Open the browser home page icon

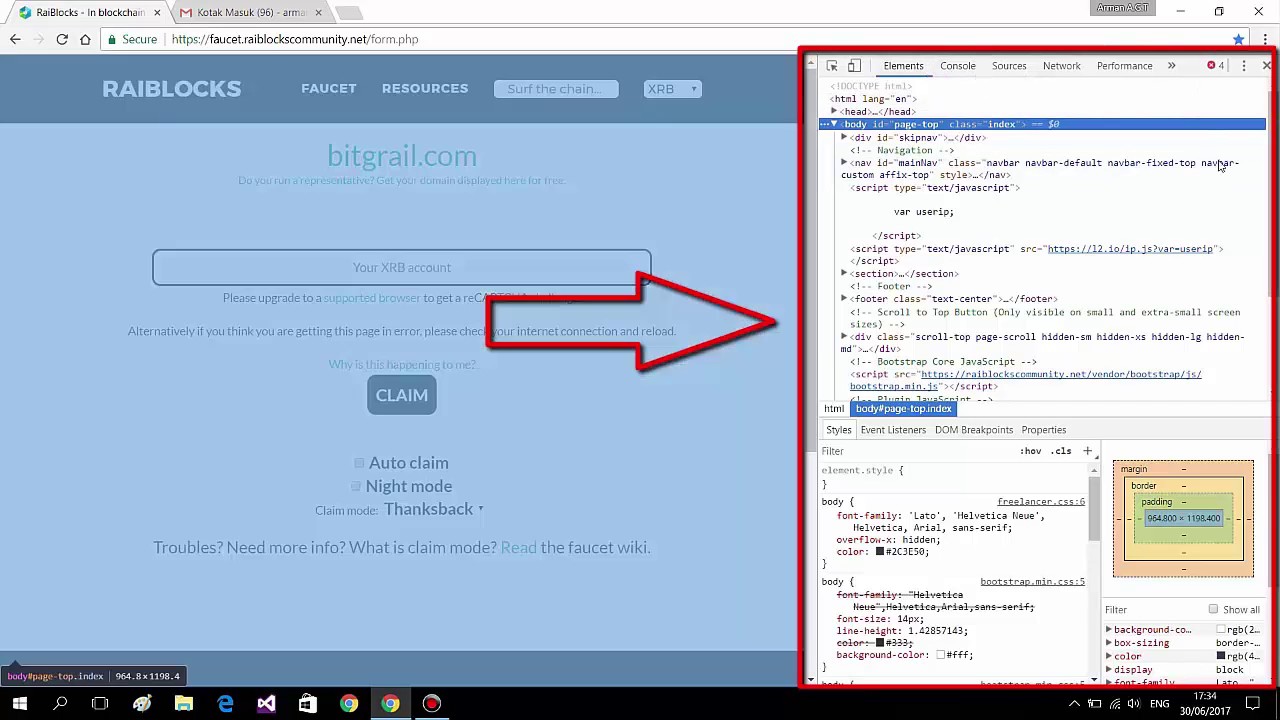[86, 39]
